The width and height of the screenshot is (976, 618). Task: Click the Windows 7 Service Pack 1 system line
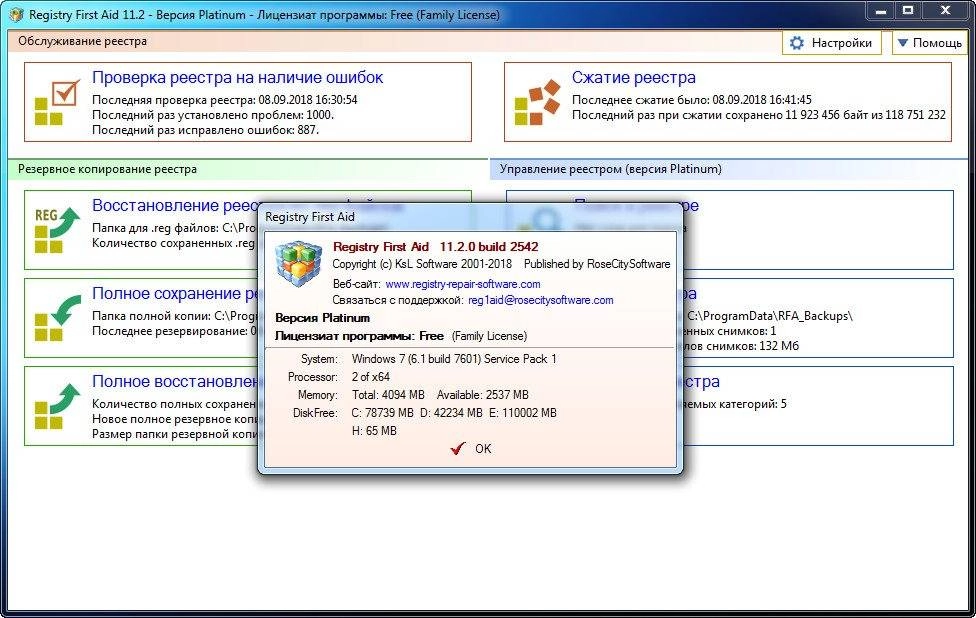pyautogui.click(x=454, y=359)
